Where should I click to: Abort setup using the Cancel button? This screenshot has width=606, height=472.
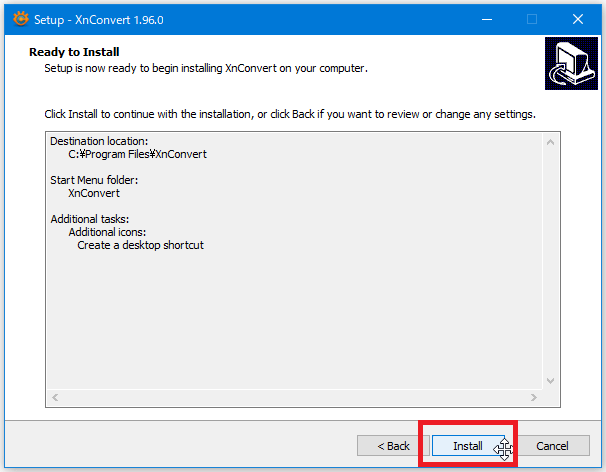point(552,446)
